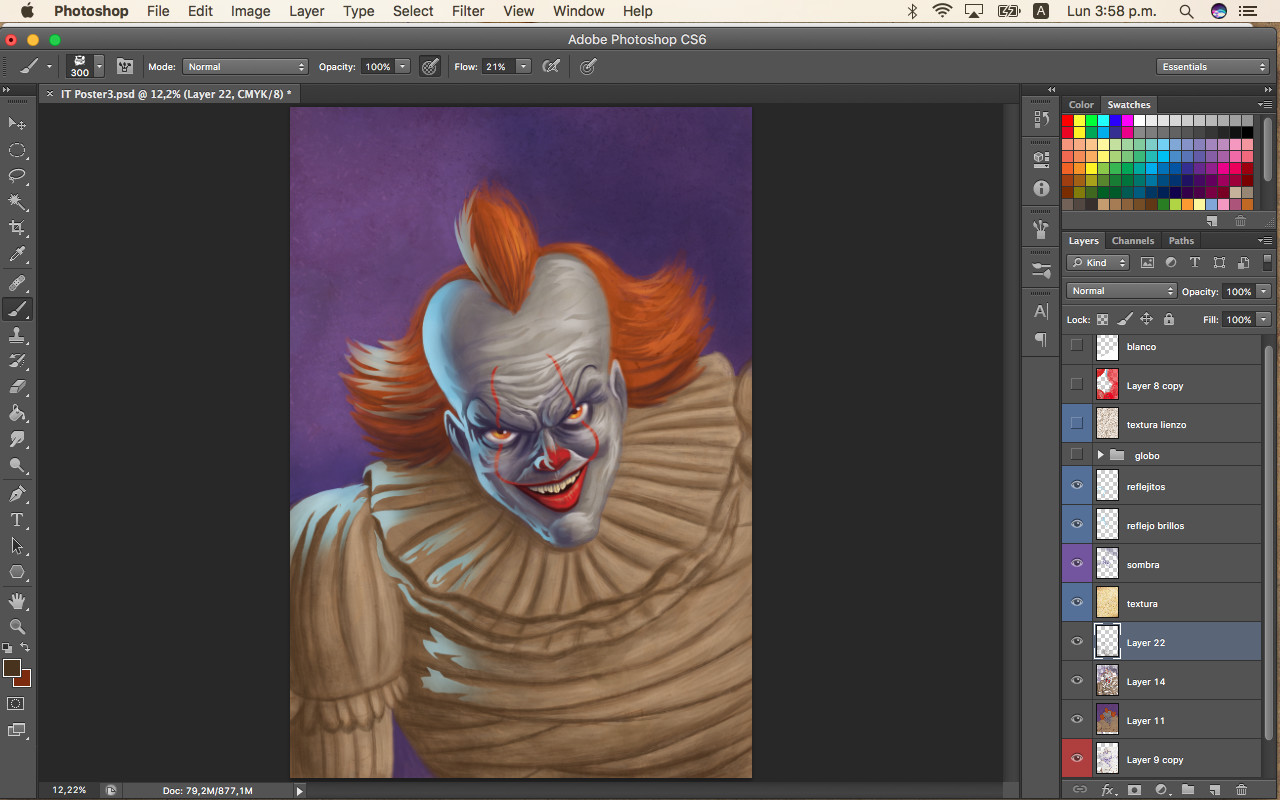Select the Smudge tool
This screenshot has height=800, width=1280.
pyautogui.click(x=17, y=439)
